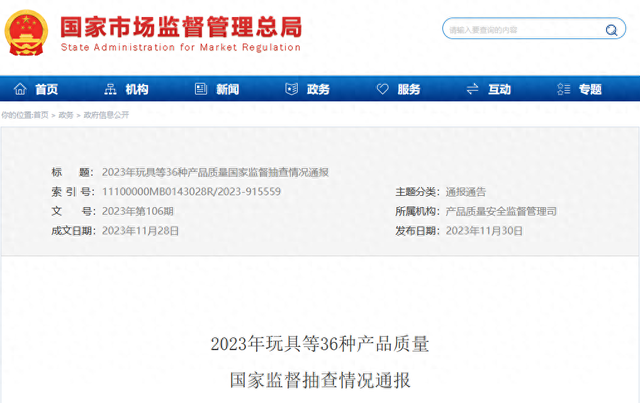Select the title text 2023年玩具等36种产品质量国家监督抽查情况通报 in the info box
640x403 pixels.
pos(215,172)
